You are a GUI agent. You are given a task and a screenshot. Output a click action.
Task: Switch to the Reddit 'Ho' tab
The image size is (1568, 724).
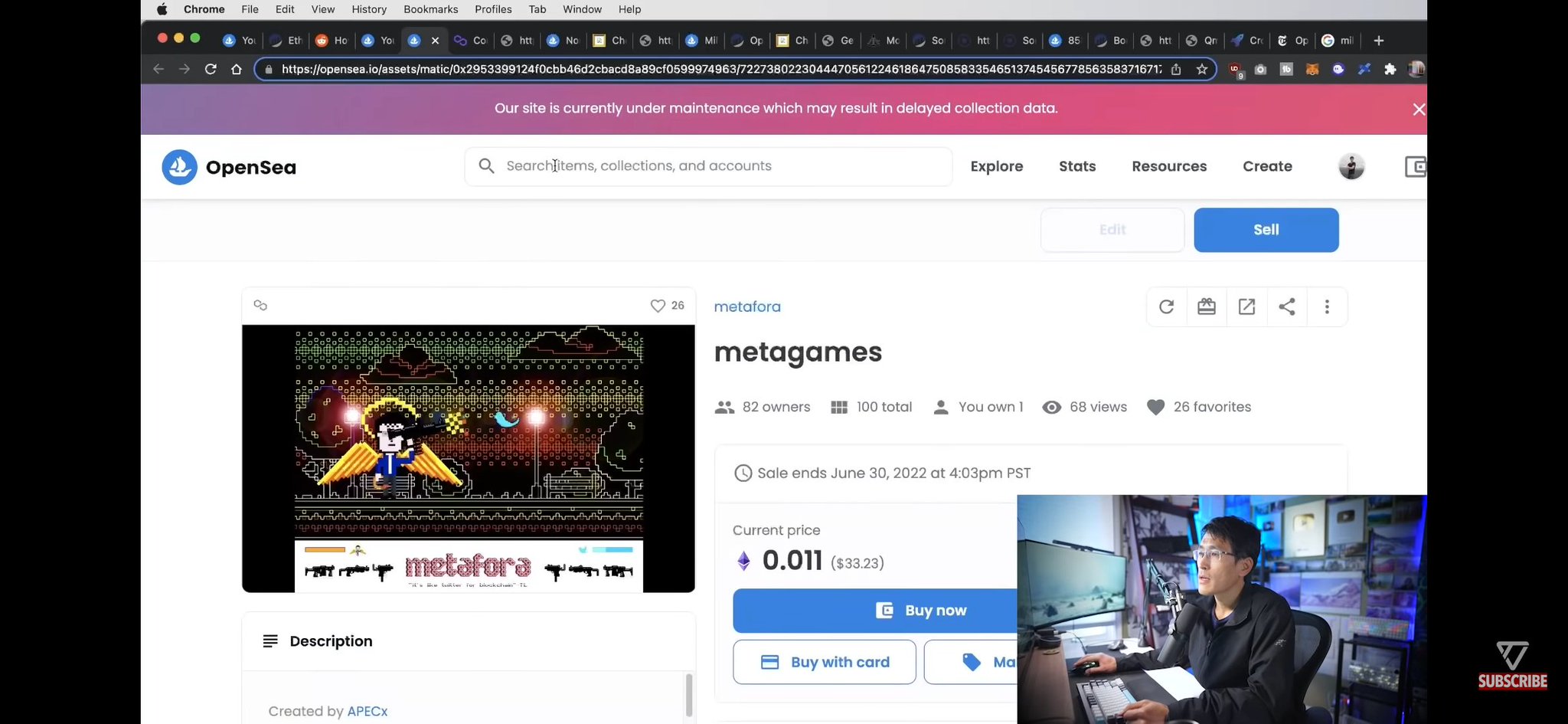coord(332,41)
